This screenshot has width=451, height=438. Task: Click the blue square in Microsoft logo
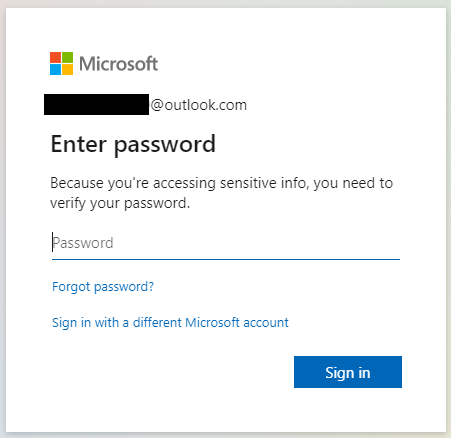click(55, 69)
